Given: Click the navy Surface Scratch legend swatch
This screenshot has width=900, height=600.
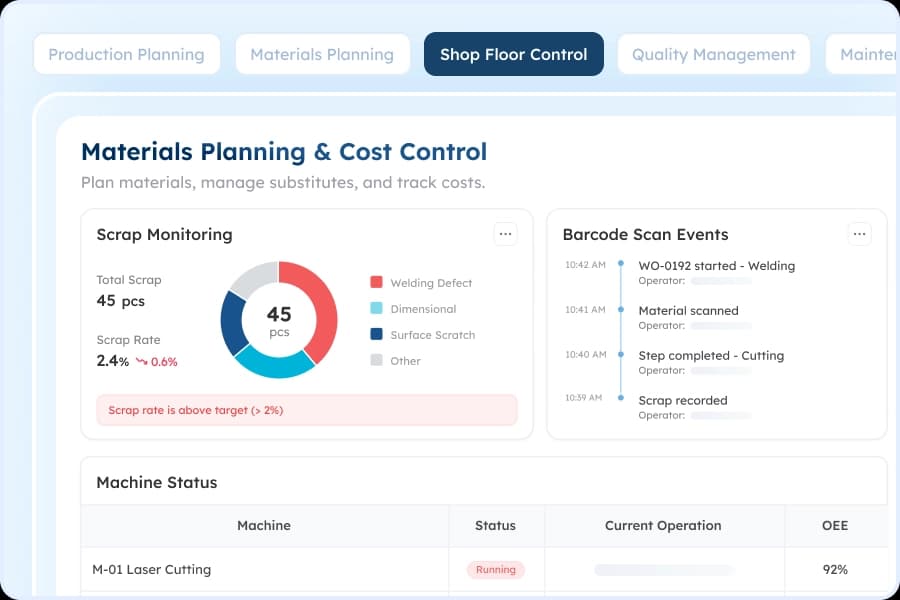Looking at the screenshot, I should point(377,334).
